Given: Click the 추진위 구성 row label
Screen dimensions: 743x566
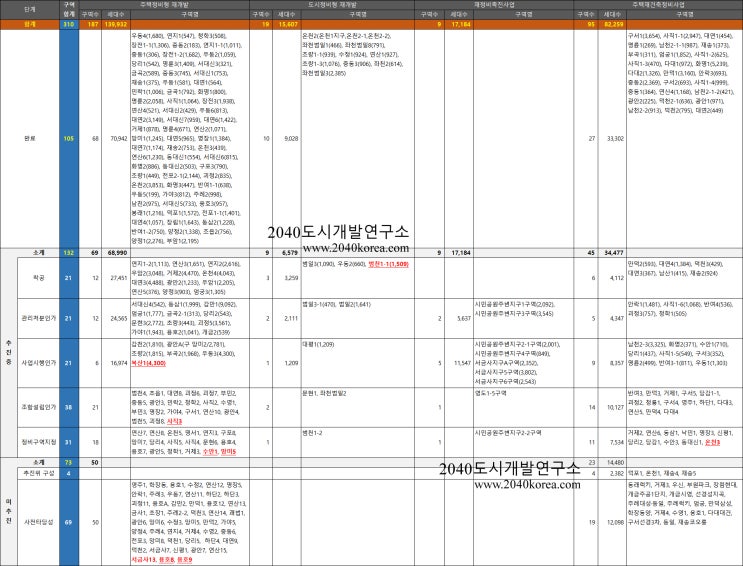Looking at the screenshot, I should tap(38, 473).
